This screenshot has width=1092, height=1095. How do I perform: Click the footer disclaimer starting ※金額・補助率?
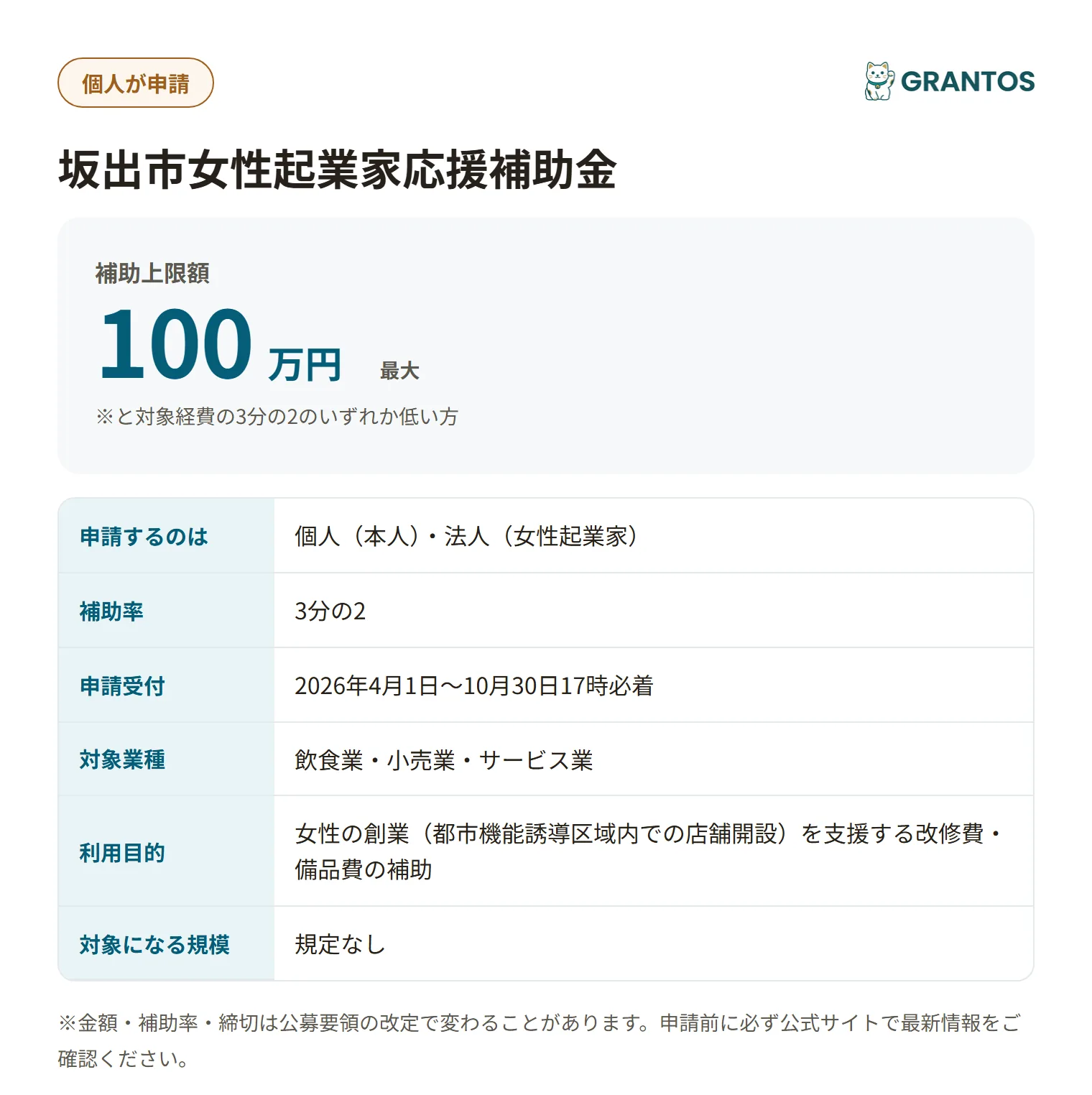pos(539,1040)
